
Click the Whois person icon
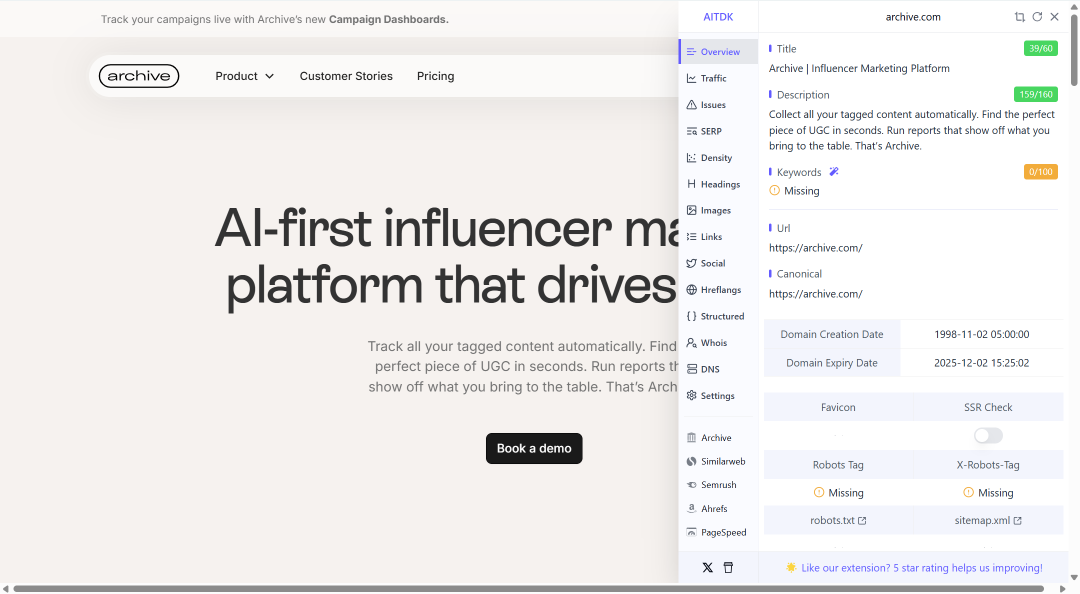[x=692, y=342]
